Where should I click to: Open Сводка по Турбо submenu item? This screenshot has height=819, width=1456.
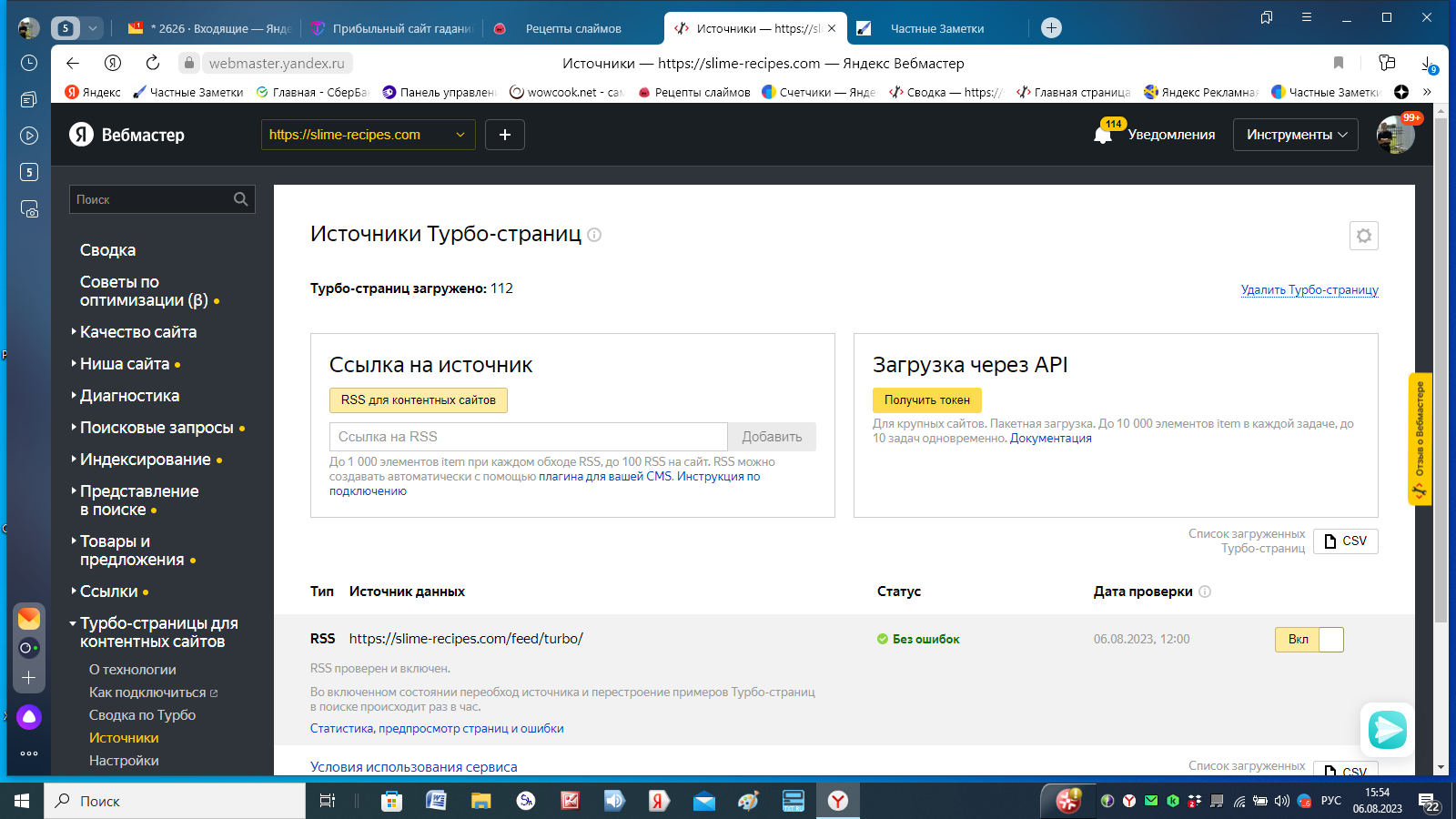coord(143,715)
